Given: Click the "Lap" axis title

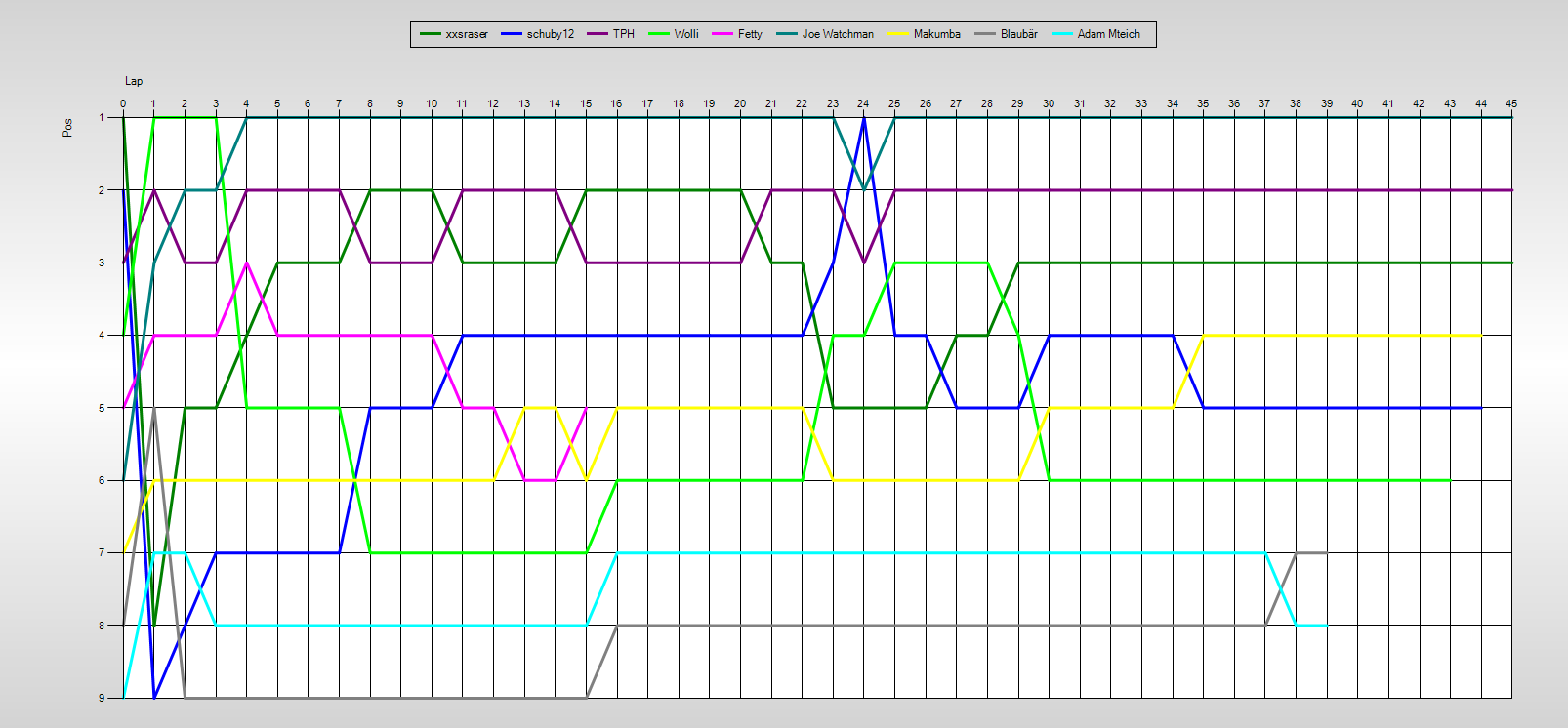Looking at the screenshot, I should pyautogui.click(x=134, y=81).
